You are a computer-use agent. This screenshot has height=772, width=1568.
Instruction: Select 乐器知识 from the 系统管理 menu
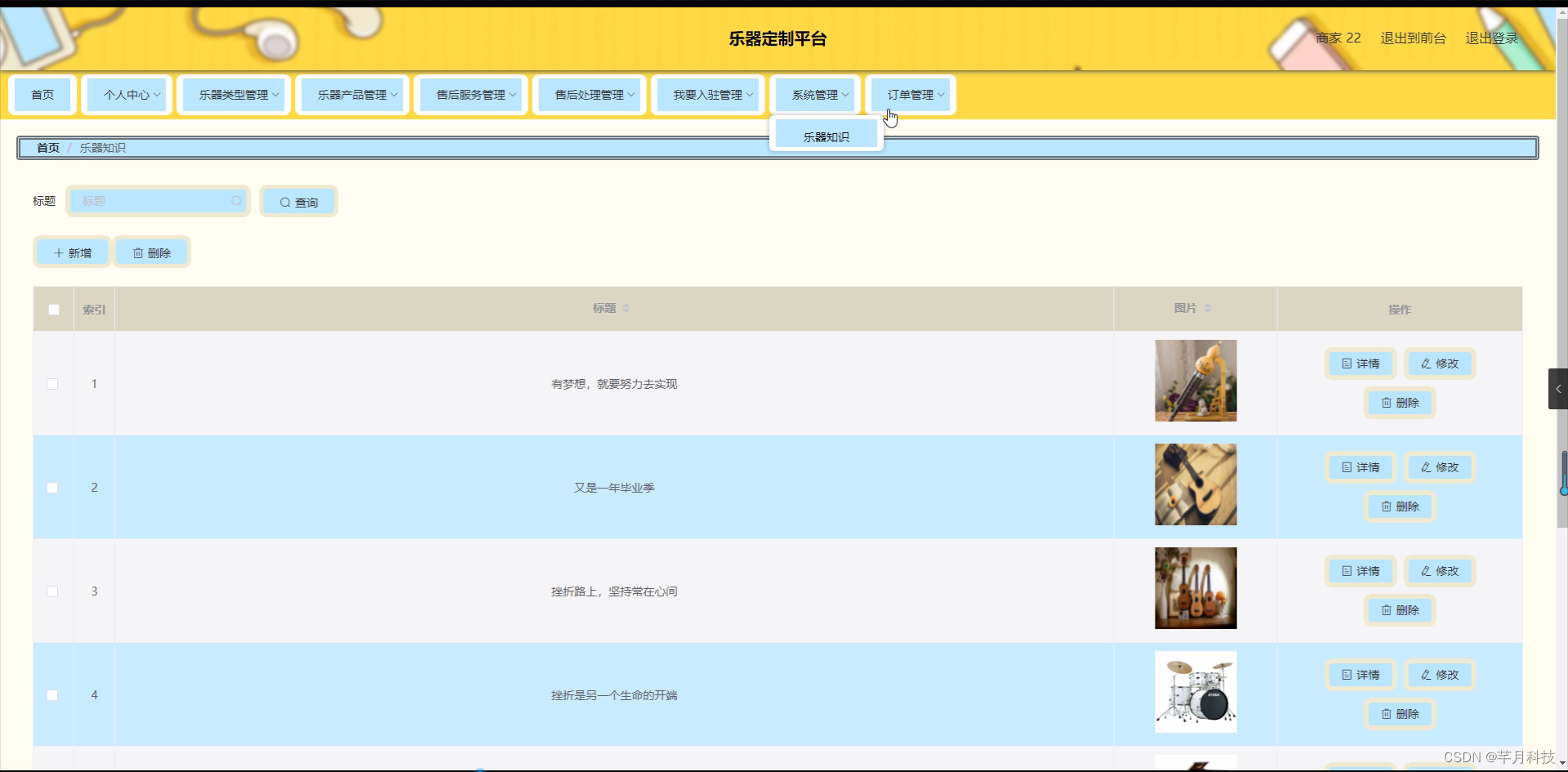tap(825, 136)
